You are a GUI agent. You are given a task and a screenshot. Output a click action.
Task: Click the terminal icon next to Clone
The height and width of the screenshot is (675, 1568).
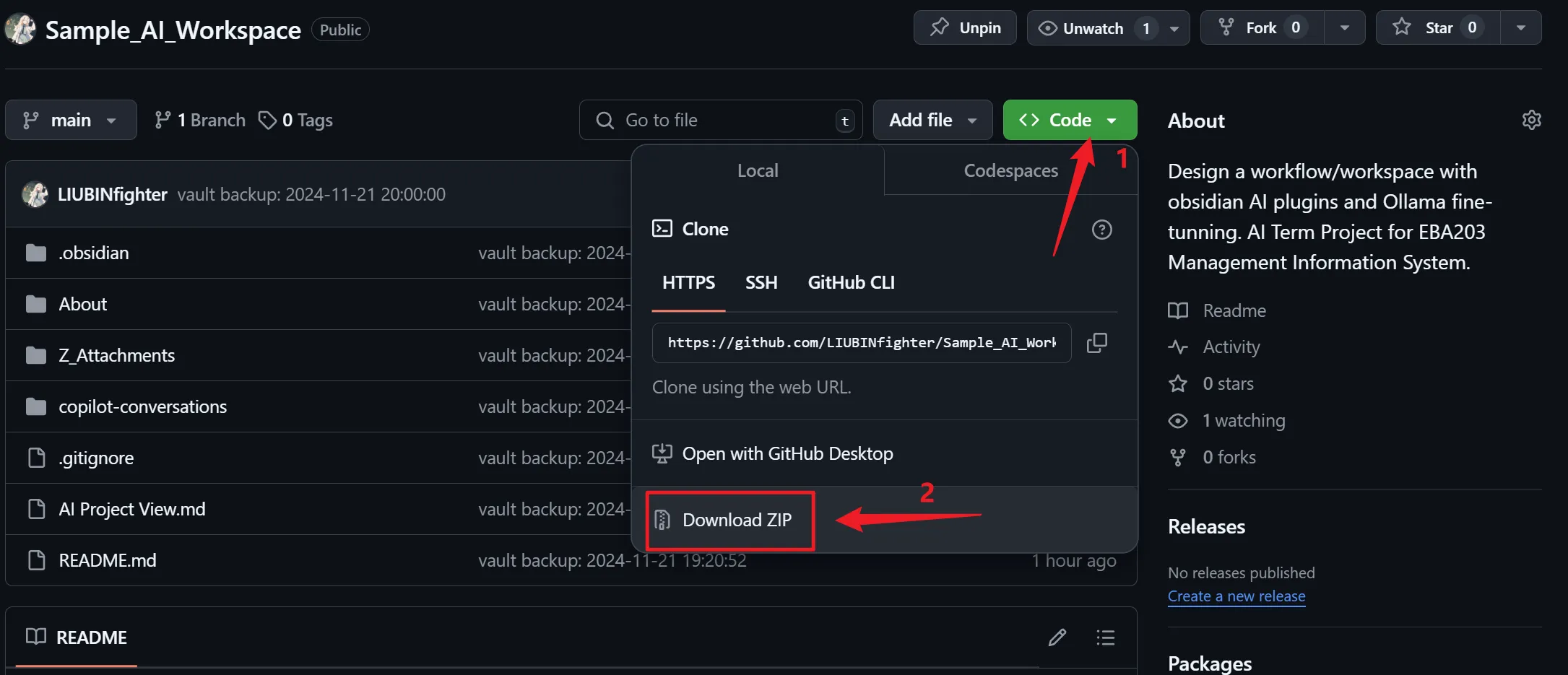click(x=662, y=229)
